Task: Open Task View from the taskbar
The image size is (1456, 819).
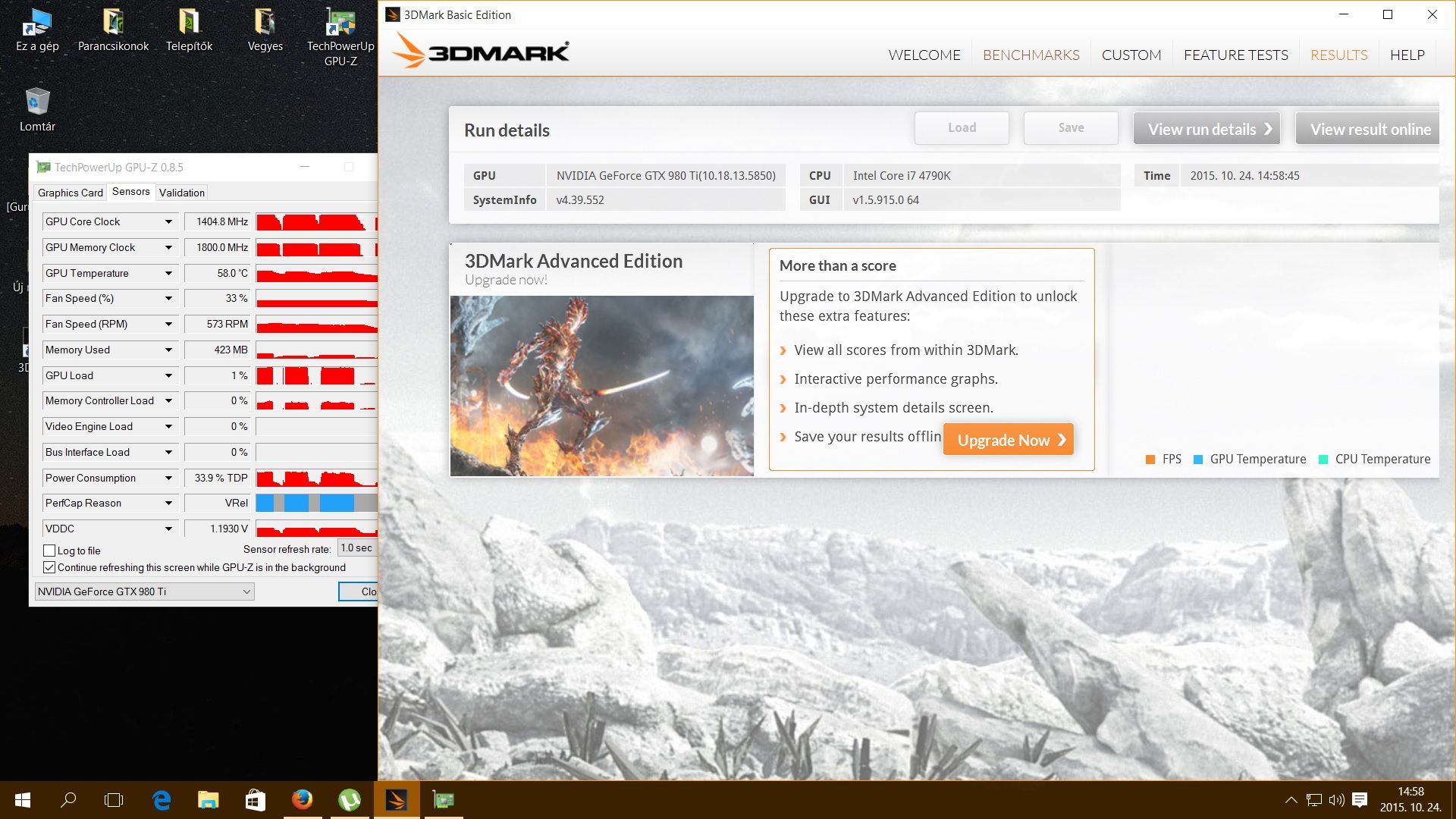Action: tap(114, 800)
